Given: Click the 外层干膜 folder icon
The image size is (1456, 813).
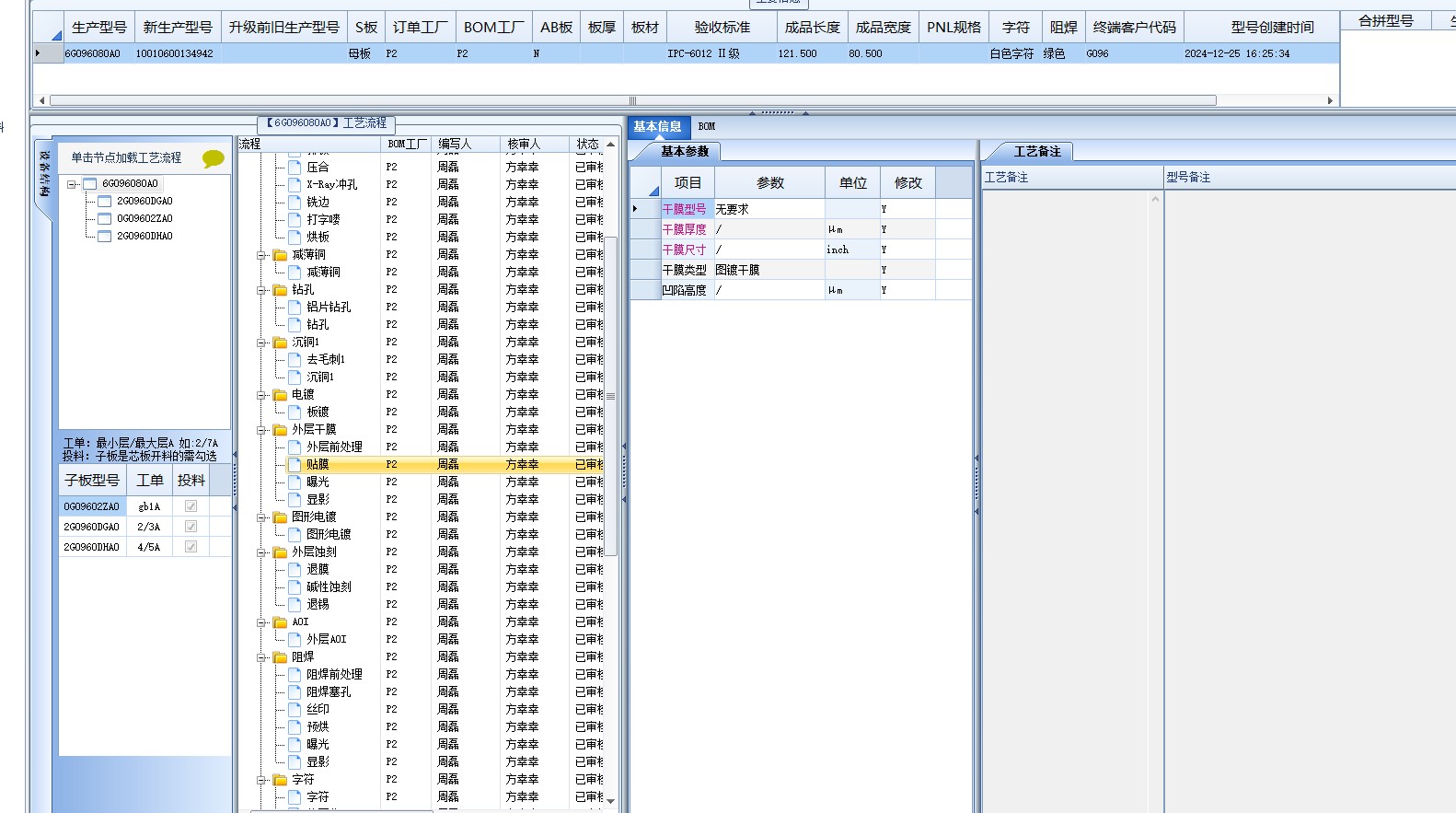Looking at the screenshot, I should point(280,430).
